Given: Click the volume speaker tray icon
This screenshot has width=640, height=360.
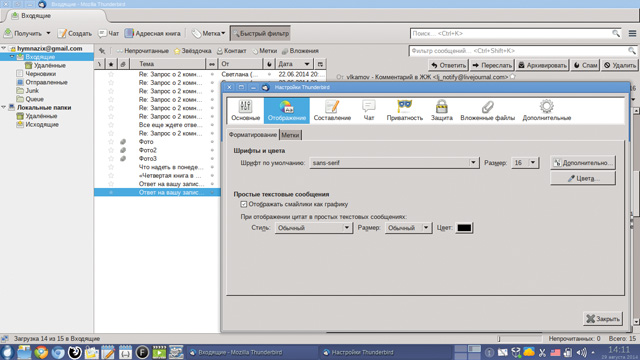Looking at the screenshot, I should click(582, 352).
